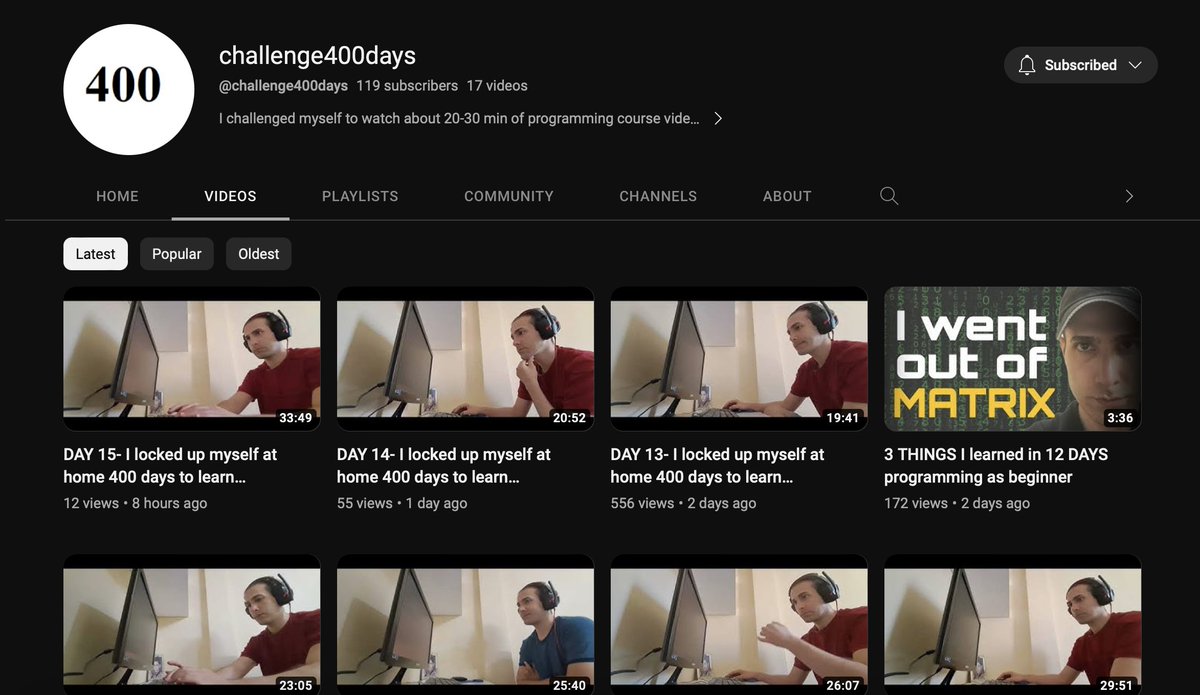Select the Oldest filter chip

coord(258,253)
